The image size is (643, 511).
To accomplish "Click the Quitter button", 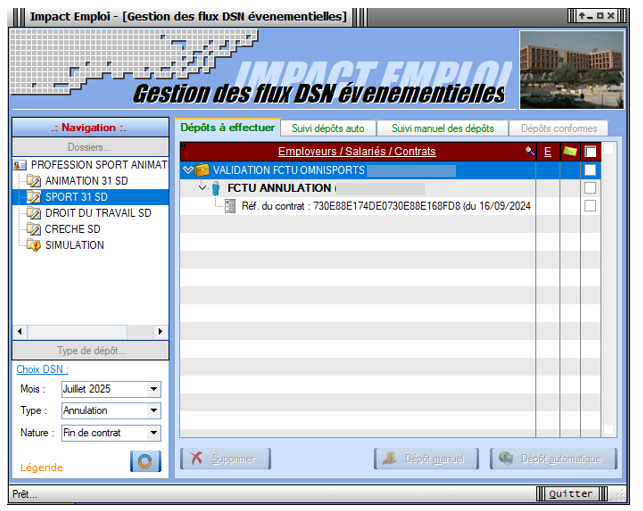I will pos(570,494).
